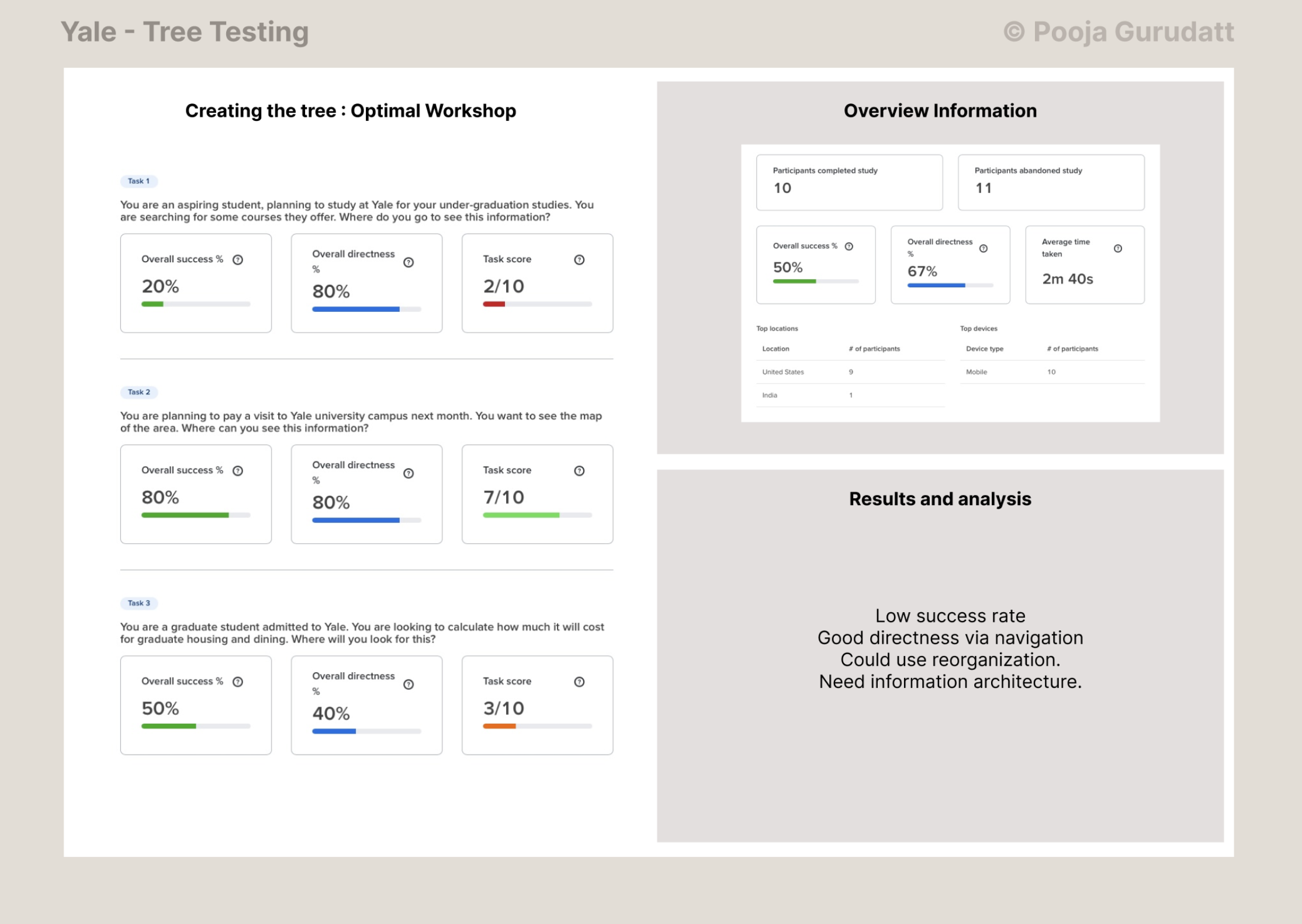Screen dimensions: 1302x924
Task: Select the Task 2 badge
Action: click(x=139, y=392)
